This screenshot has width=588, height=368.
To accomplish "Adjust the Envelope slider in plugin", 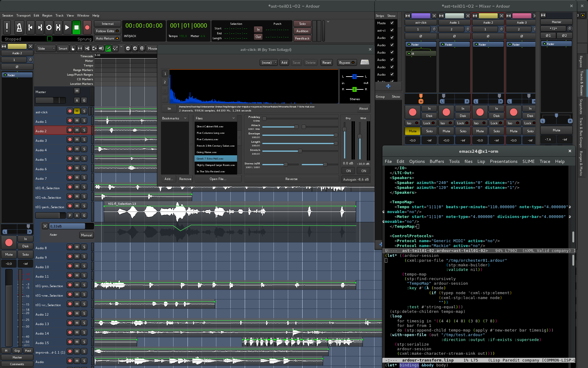I will pos(300,135).
